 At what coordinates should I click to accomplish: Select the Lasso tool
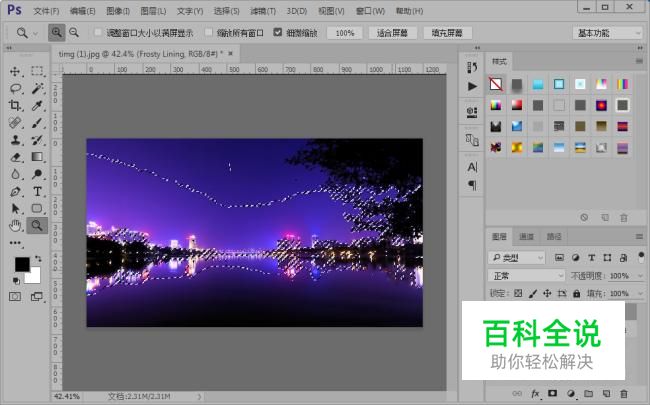click(x=15, y=89)
